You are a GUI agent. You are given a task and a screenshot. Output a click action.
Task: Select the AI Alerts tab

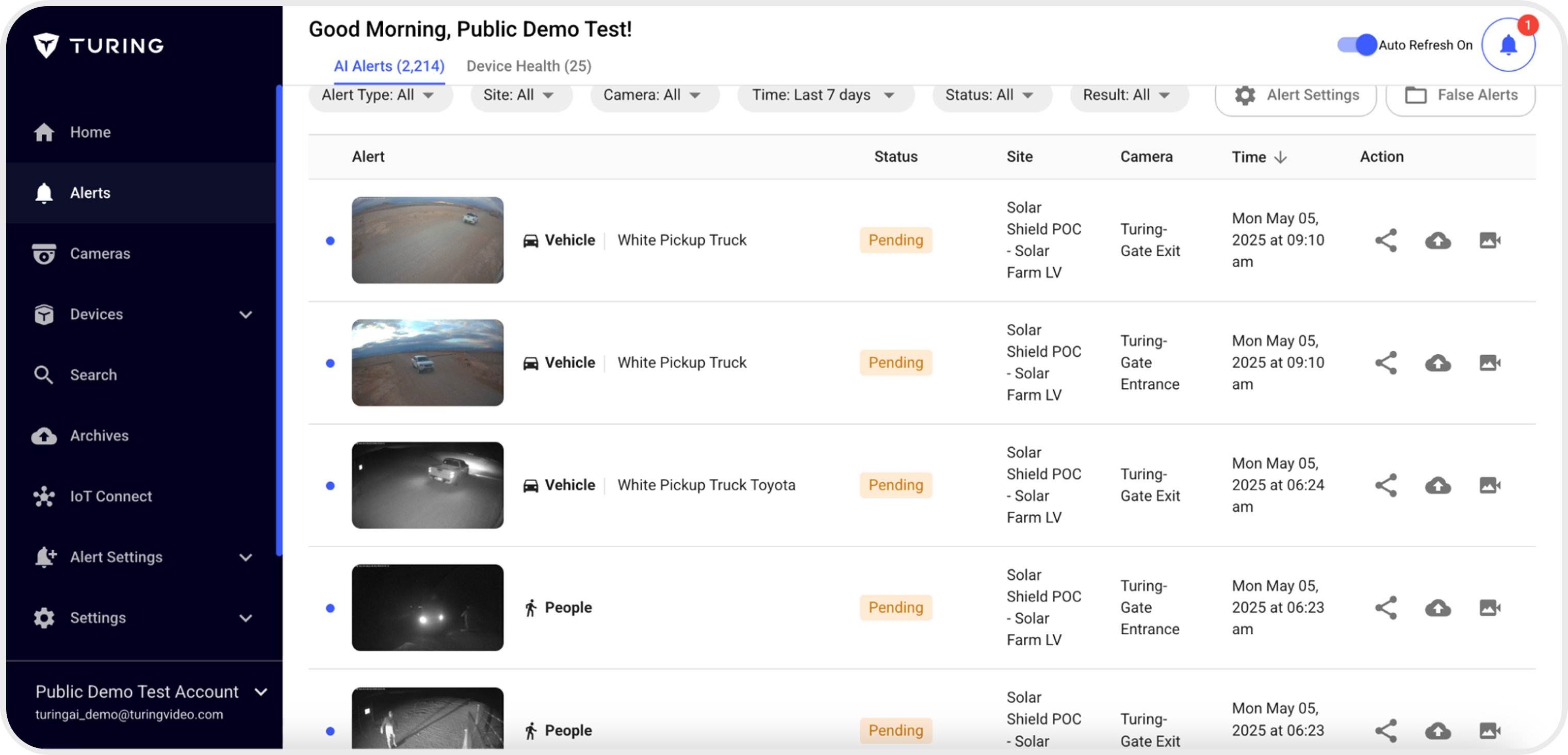tap(388, 67)
